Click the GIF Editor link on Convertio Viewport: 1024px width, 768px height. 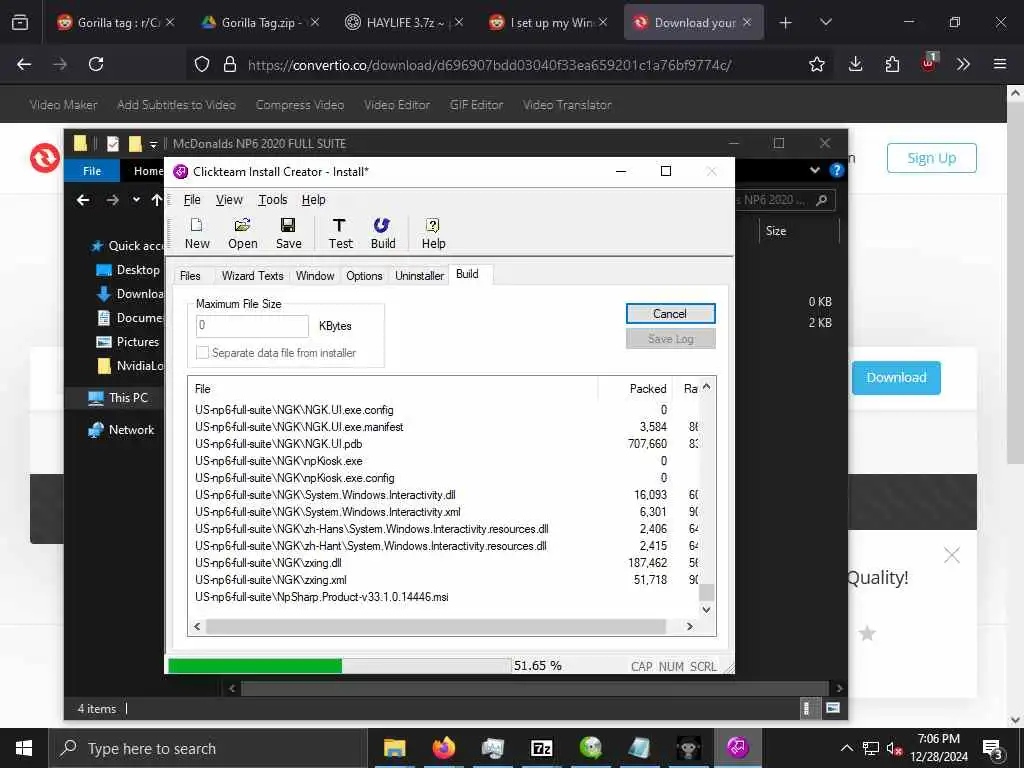[x=476, y=104]
